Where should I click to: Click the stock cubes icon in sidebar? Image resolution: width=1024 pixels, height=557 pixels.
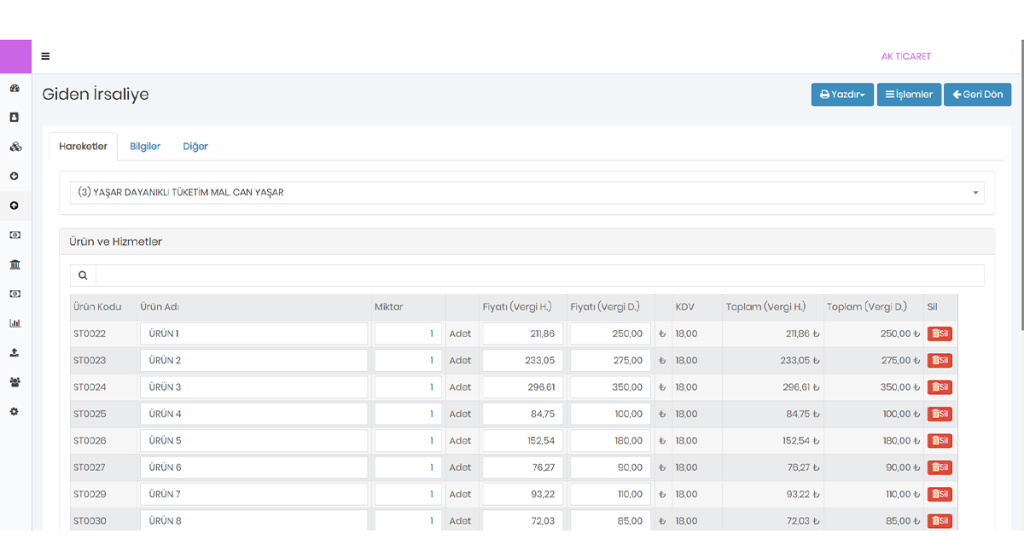click(x=15, y=147)
